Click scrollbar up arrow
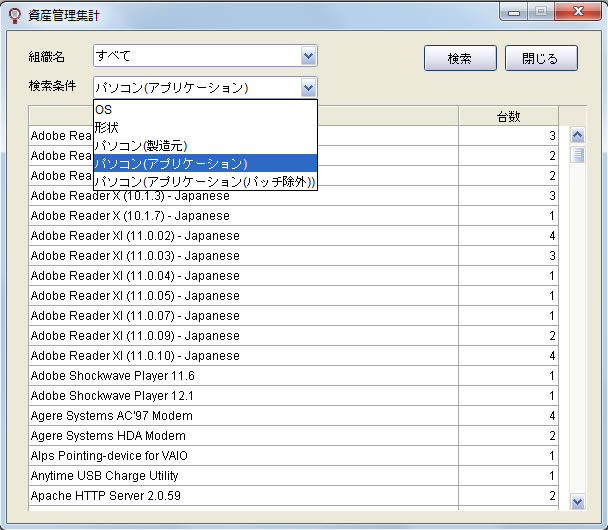 coord(578,136)
